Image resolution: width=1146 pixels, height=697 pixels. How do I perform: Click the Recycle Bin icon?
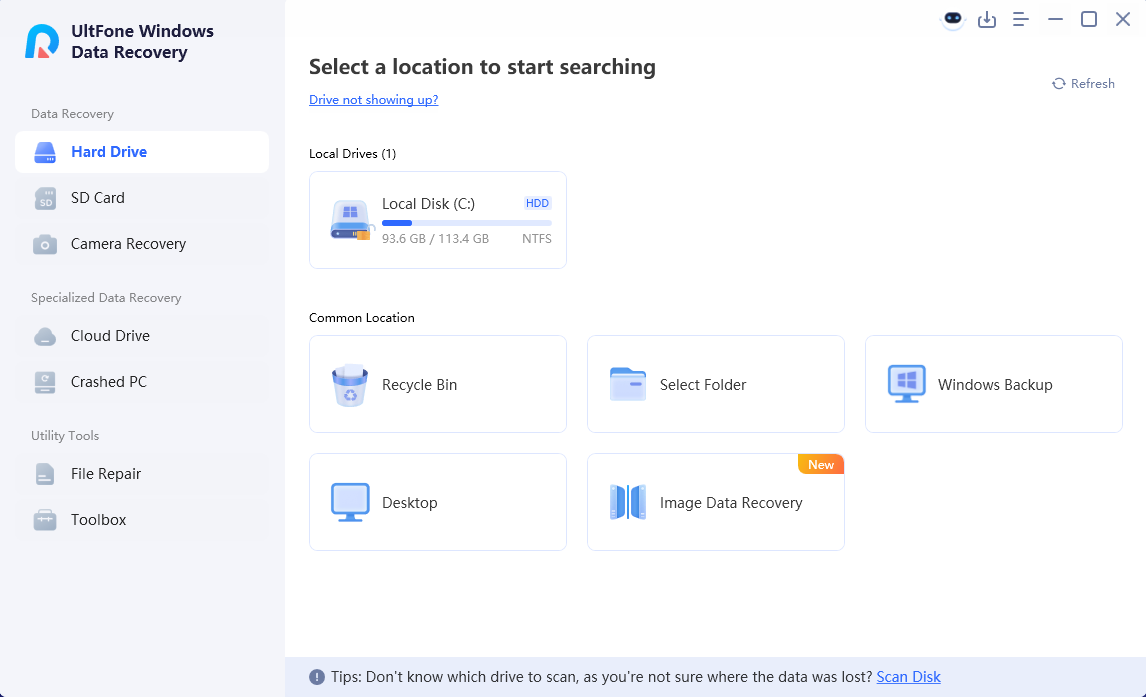(x=350, y=385)
